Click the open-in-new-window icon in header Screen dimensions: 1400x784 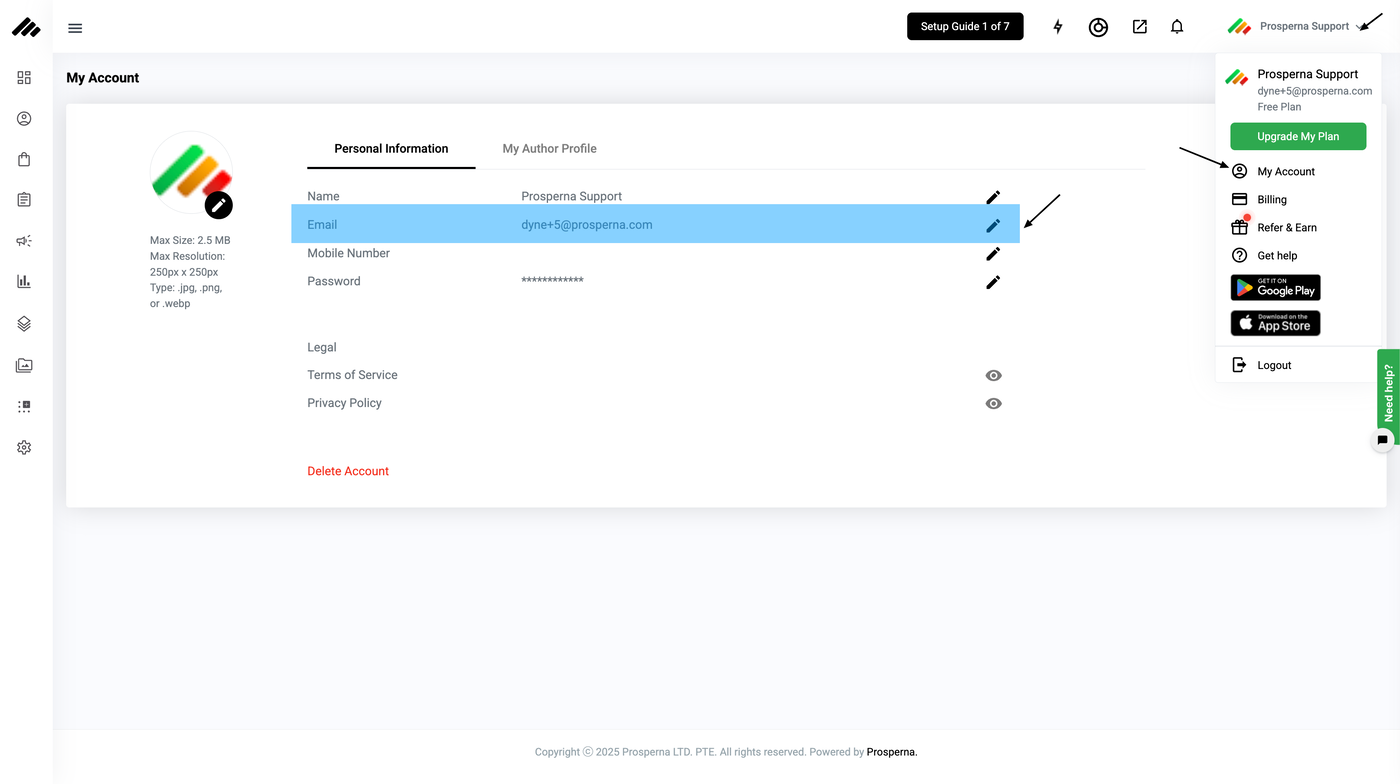click(1139, 27)
